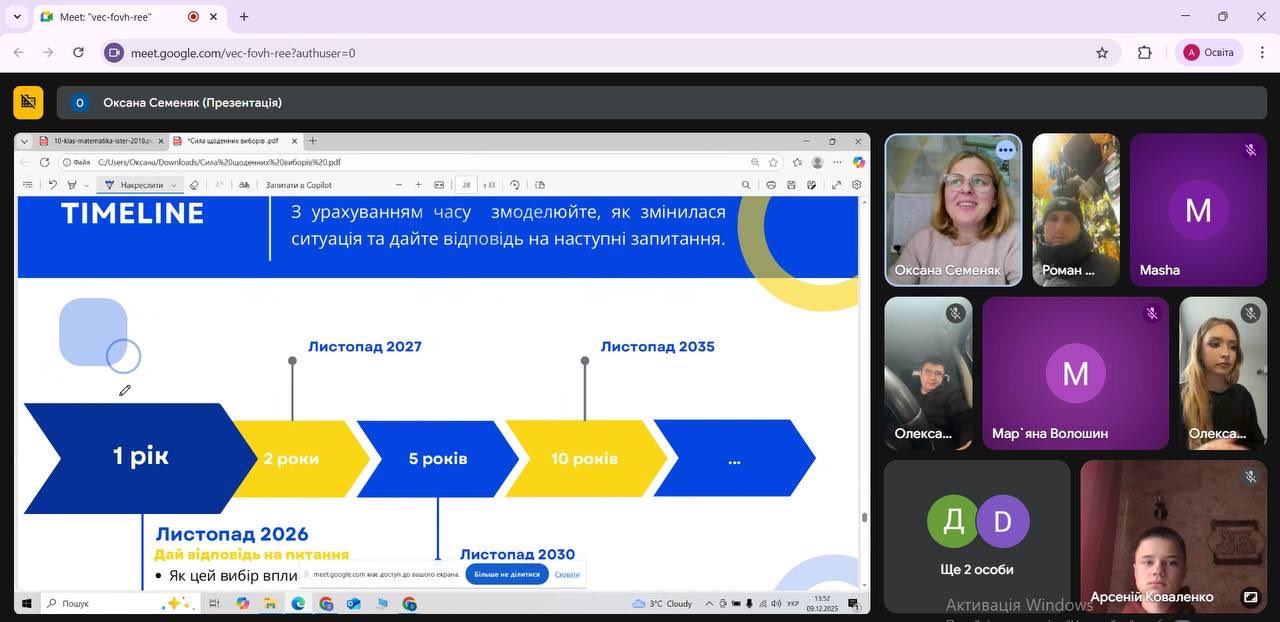Viewport: 1280px width, 622px height.
Task: Click Запитати в Copilot button
Action: pos(298,185)
